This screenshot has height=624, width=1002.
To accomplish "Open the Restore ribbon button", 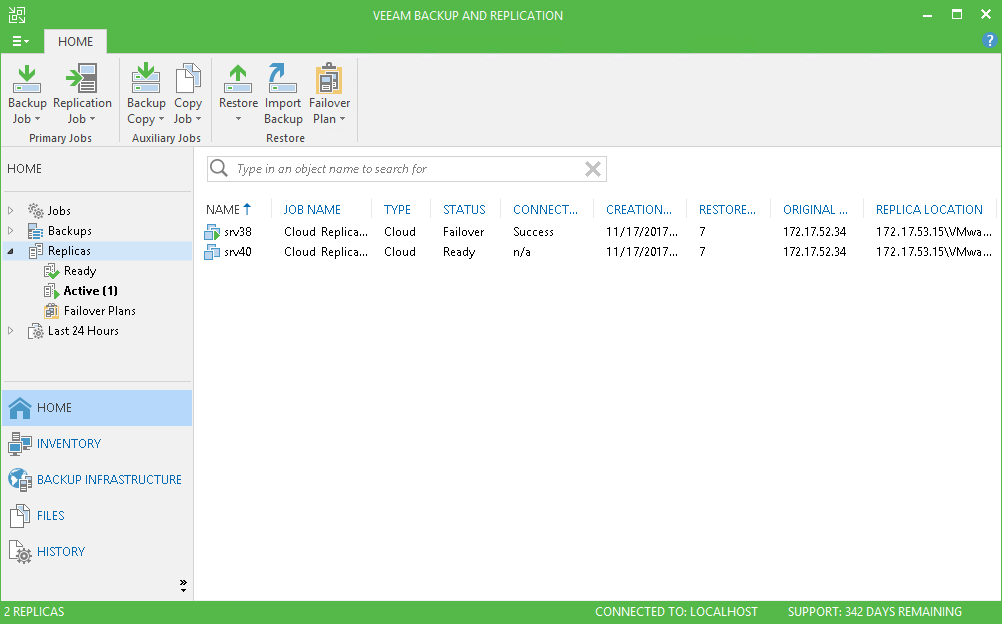I will click(x=238, y=93).
